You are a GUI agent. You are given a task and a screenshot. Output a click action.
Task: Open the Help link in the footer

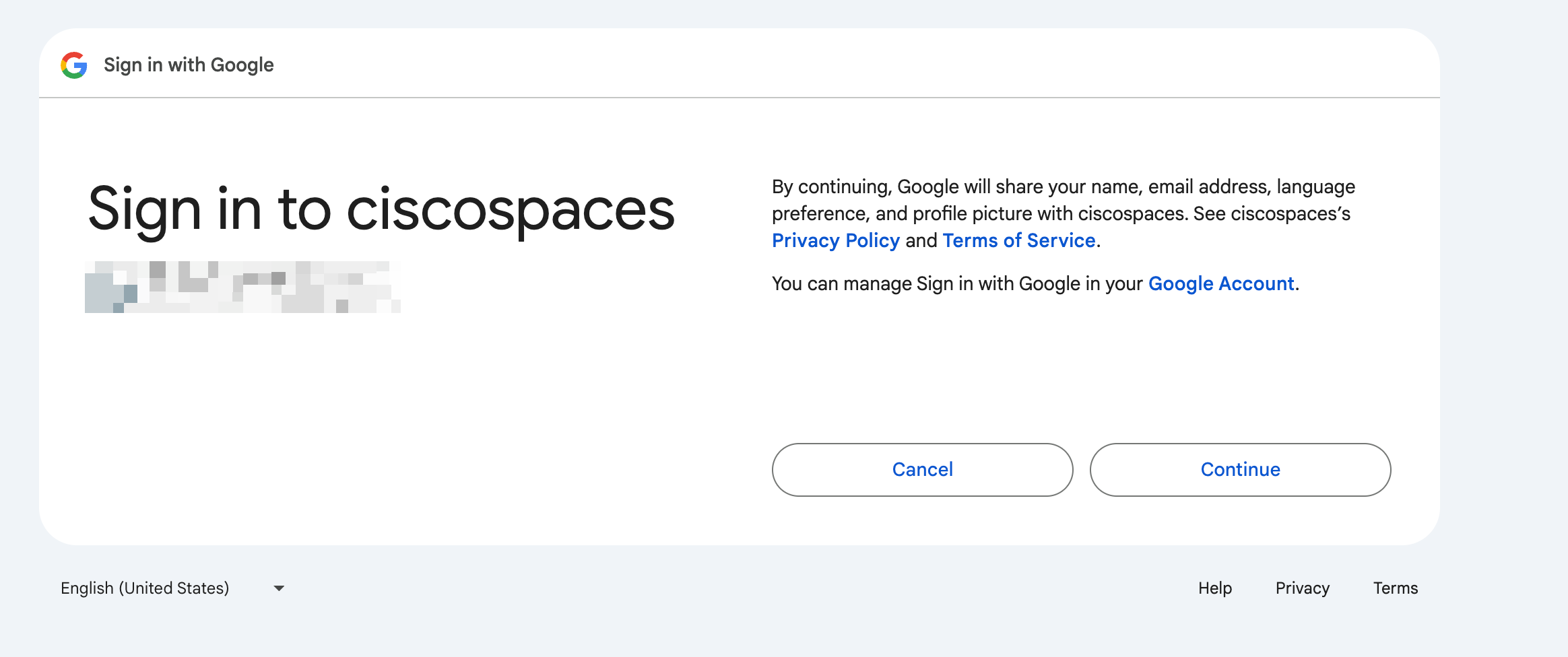1214,588
